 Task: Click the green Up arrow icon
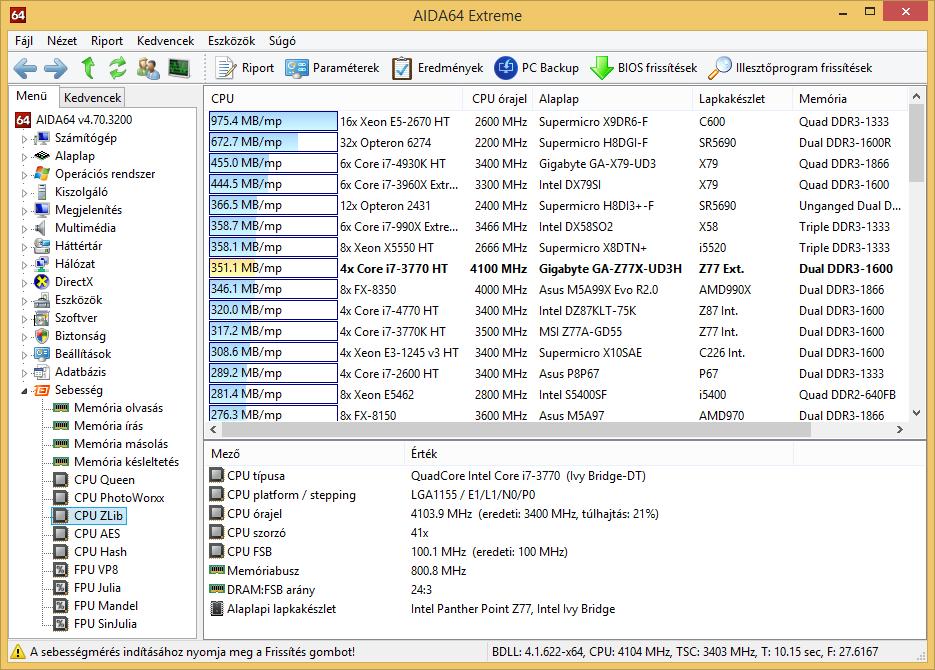coord(88,68)
